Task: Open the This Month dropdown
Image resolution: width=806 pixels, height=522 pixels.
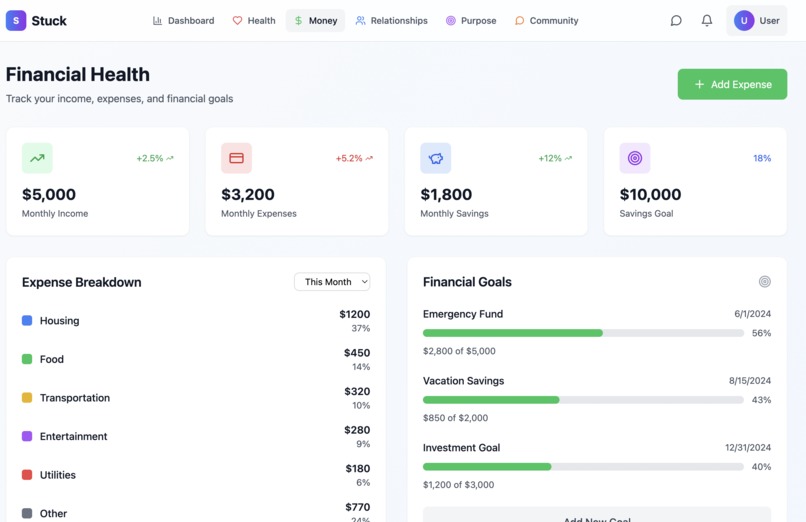Action: coord(332,282)
